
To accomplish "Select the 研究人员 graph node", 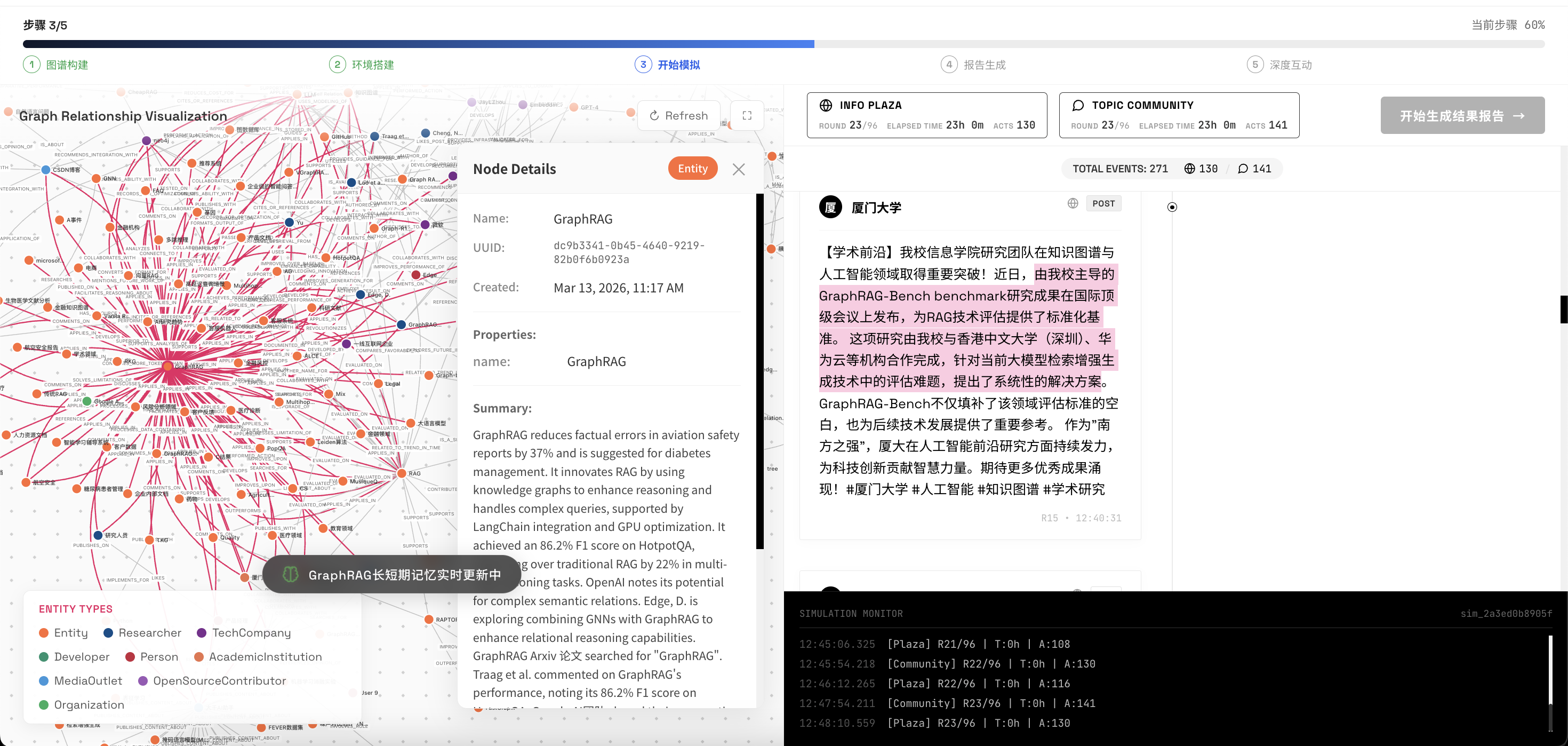I will [98, 535].
